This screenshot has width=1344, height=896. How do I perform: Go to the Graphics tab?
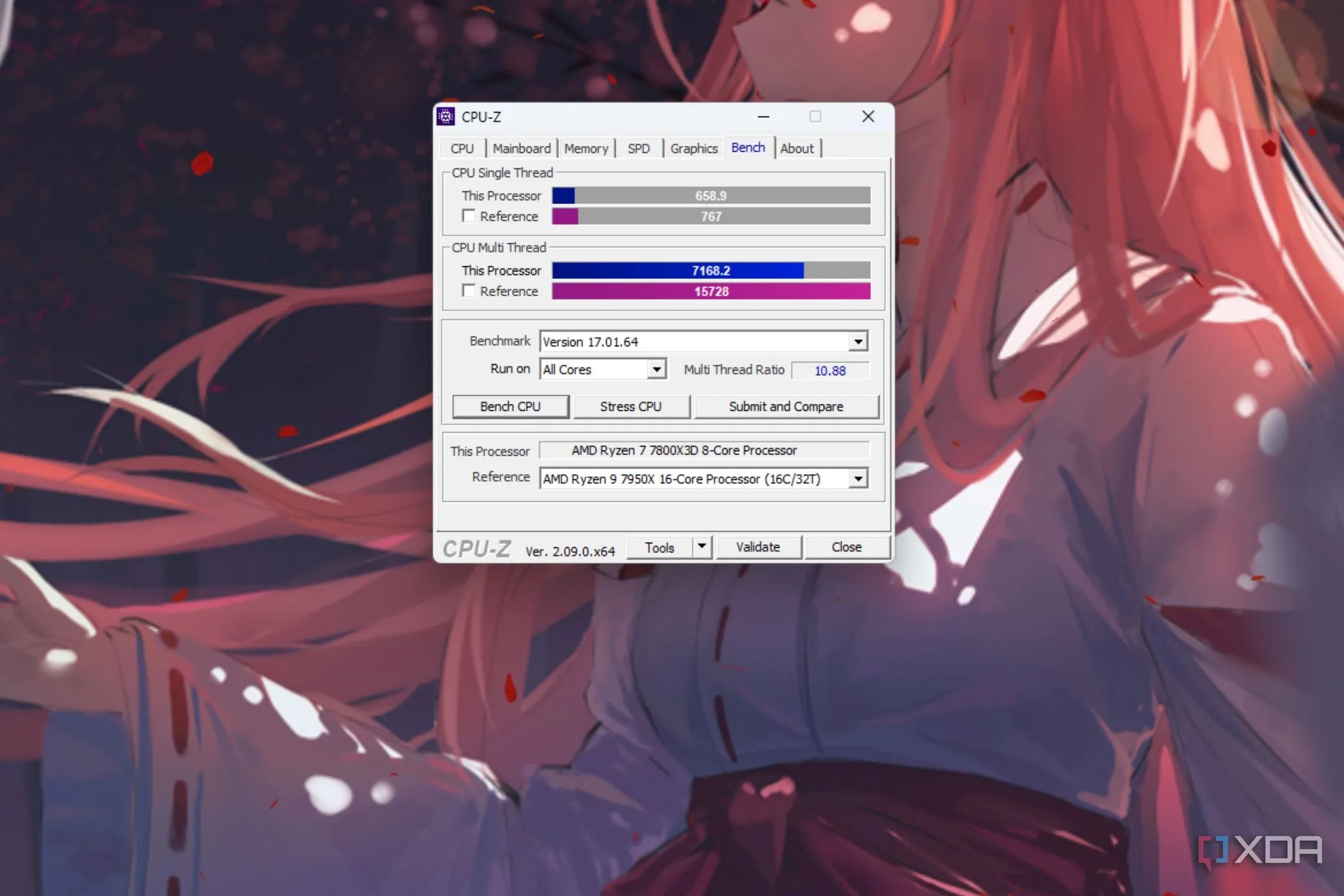coord(694,148)
